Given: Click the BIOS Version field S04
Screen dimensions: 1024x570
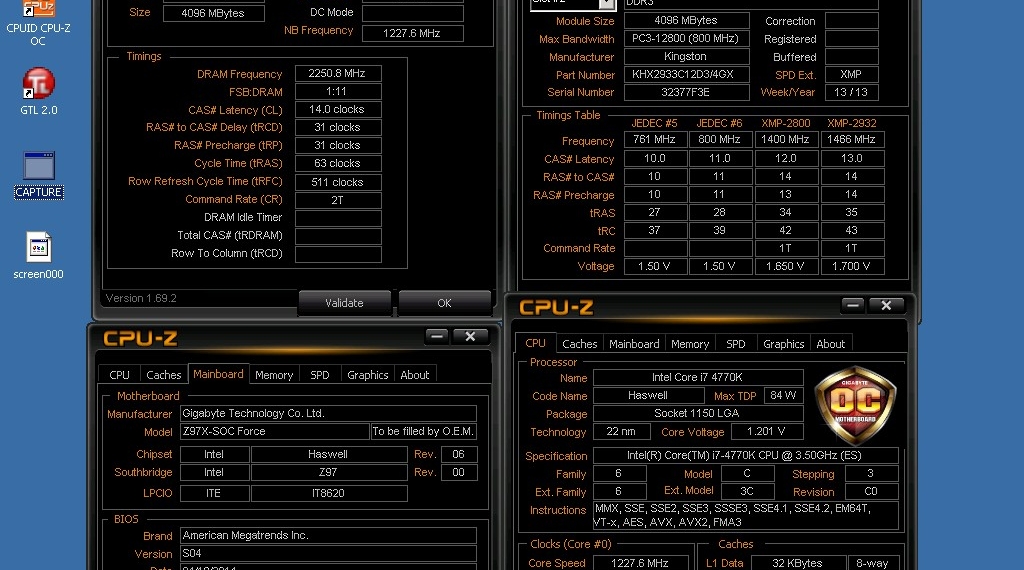Looking at the screenshot, I should [328, 554].
